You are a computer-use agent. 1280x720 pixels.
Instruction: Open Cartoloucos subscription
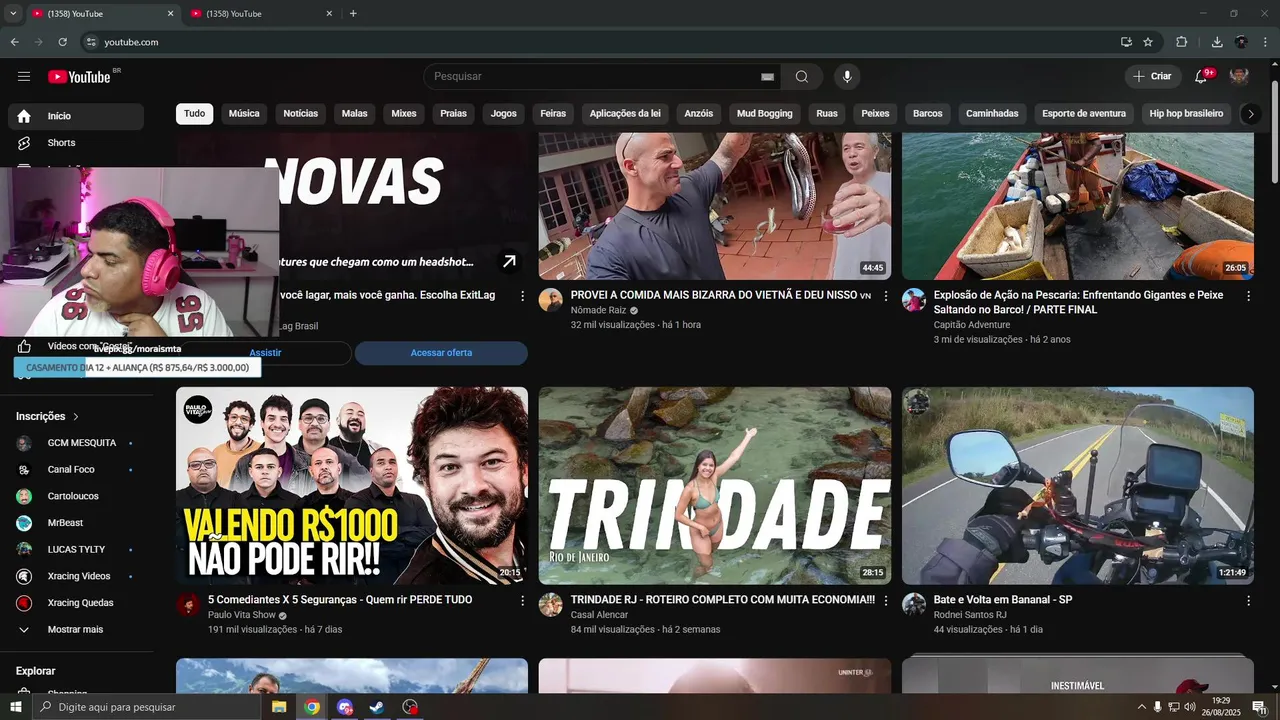tap(76, 496)
